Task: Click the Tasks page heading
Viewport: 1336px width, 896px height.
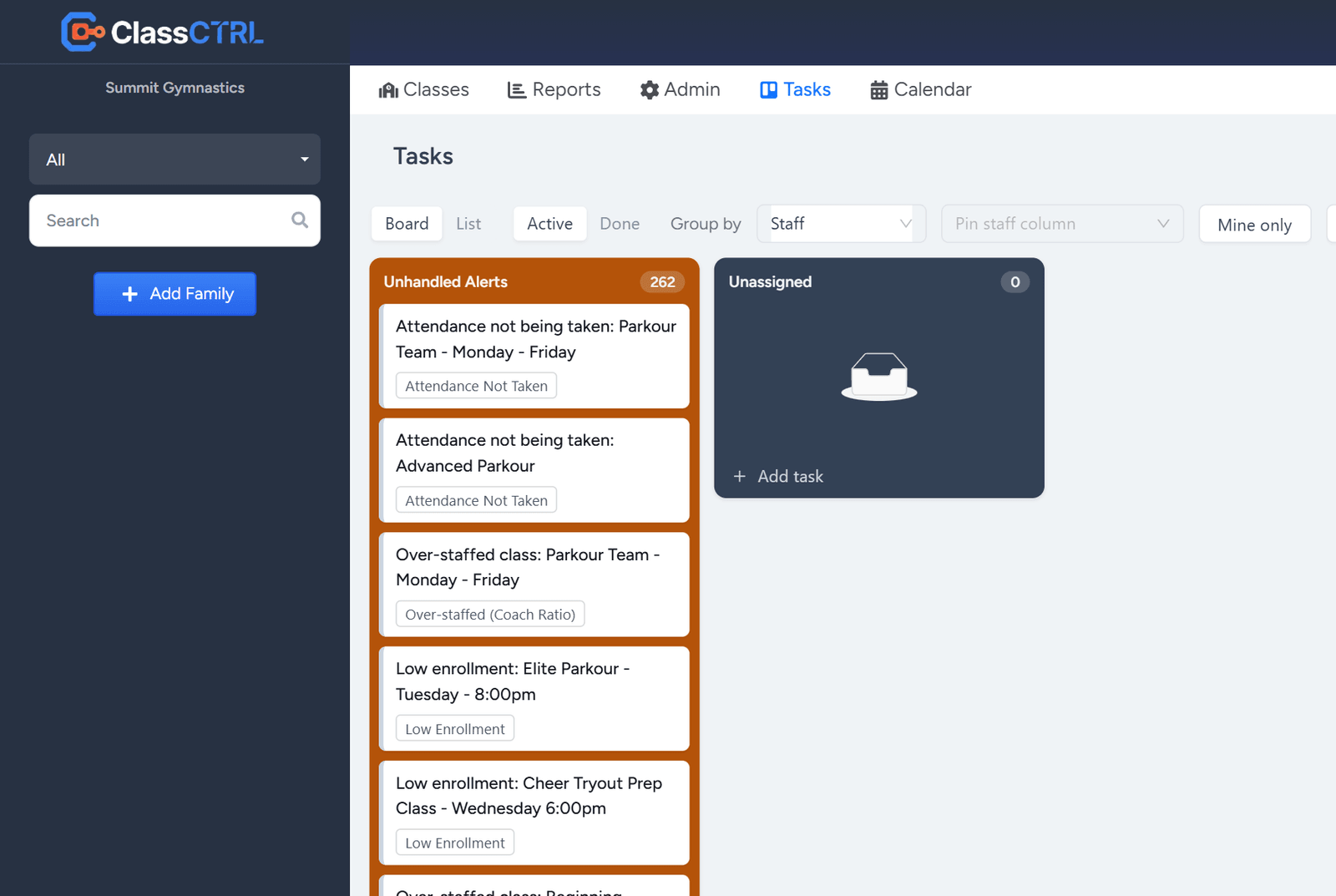Action: click(423, 156)
